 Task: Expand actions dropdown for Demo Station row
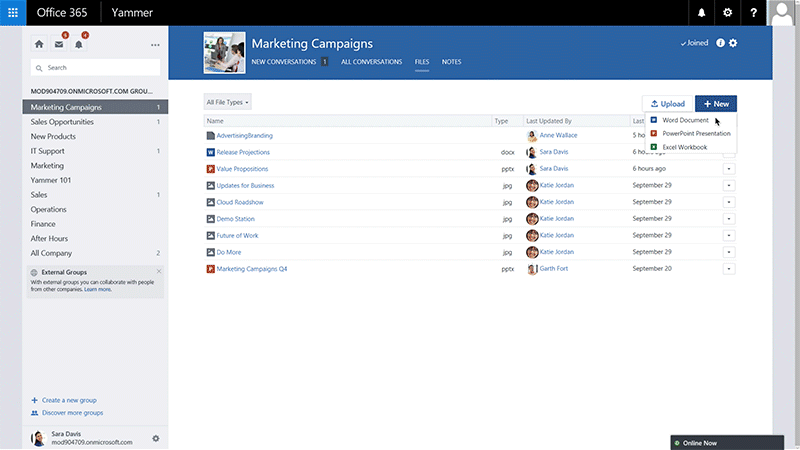pyautogui.click(x=729, y=219)
